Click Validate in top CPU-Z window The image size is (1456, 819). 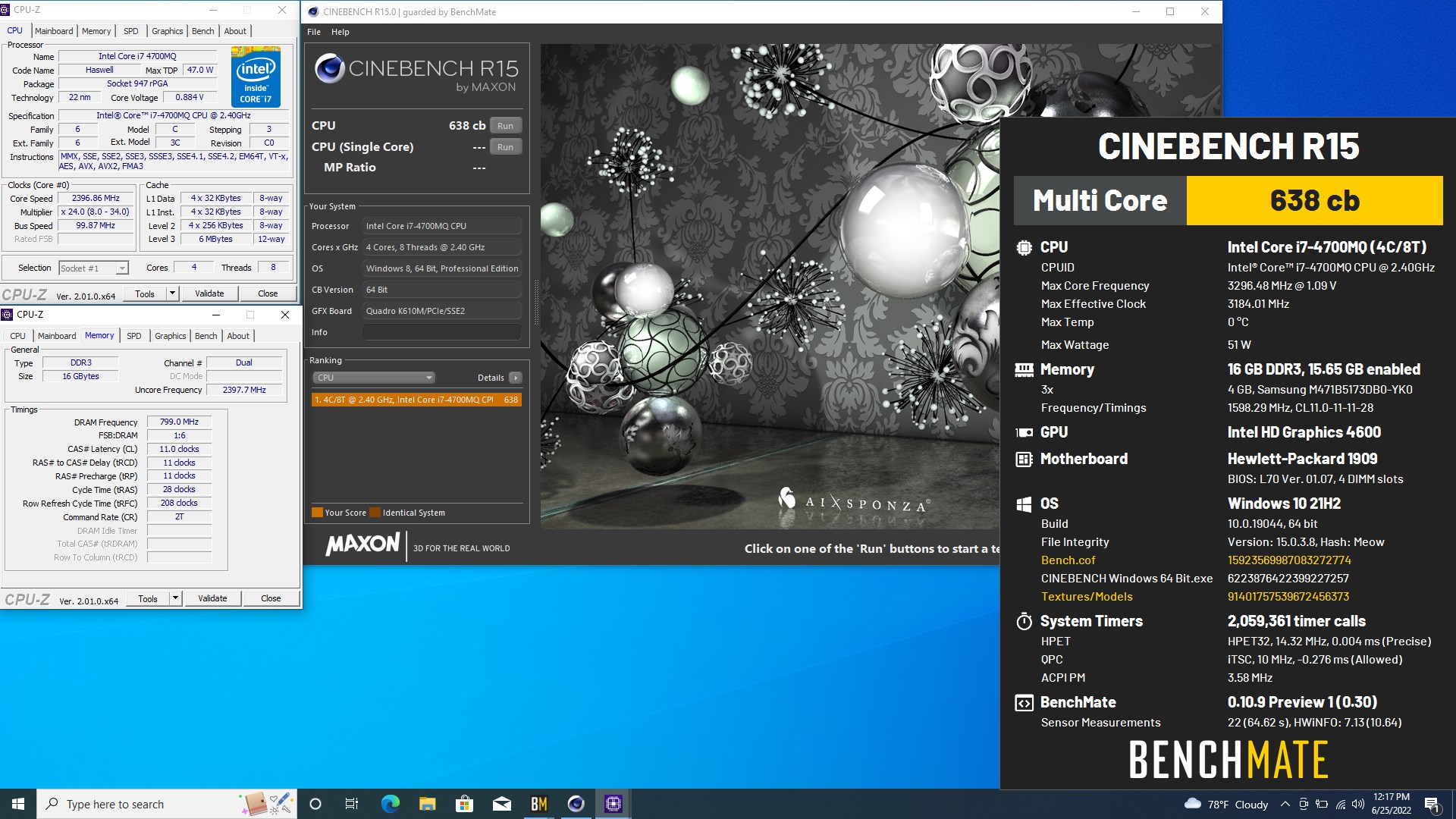tap(209, 293)
